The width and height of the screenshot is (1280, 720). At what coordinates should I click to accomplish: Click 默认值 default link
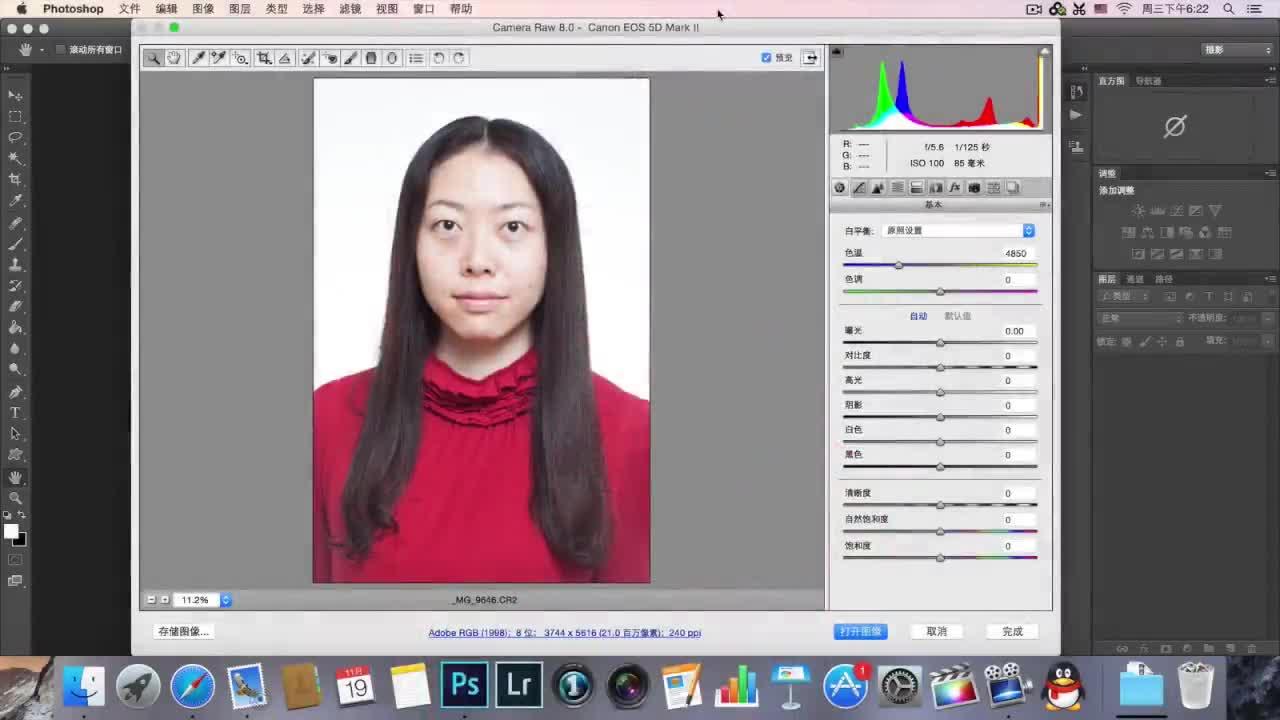(958, 316)
